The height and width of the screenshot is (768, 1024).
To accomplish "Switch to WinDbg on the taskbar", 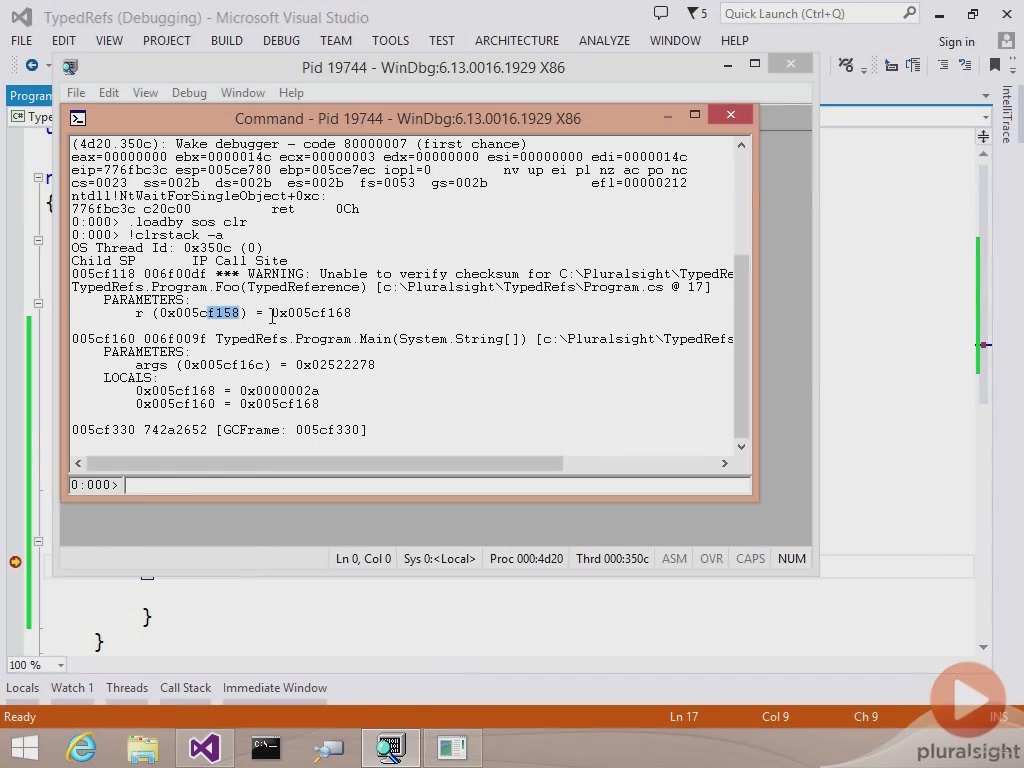I will click(390, 748).
